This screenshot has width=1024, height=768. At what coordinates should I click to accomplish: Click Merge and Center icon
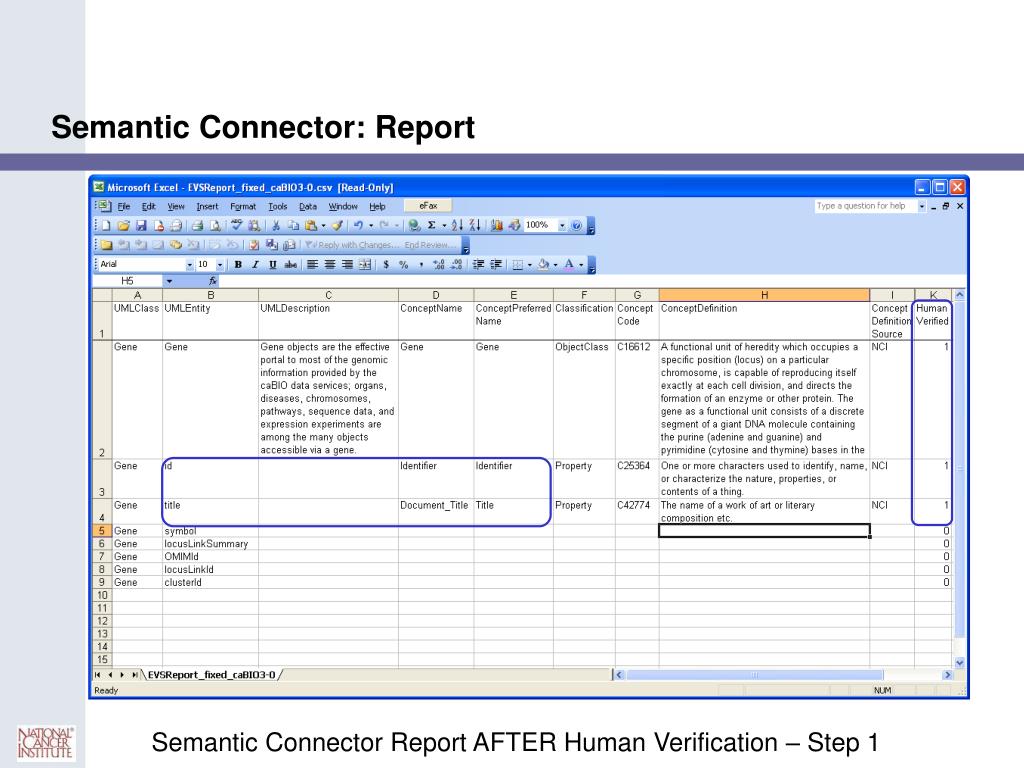364,264
